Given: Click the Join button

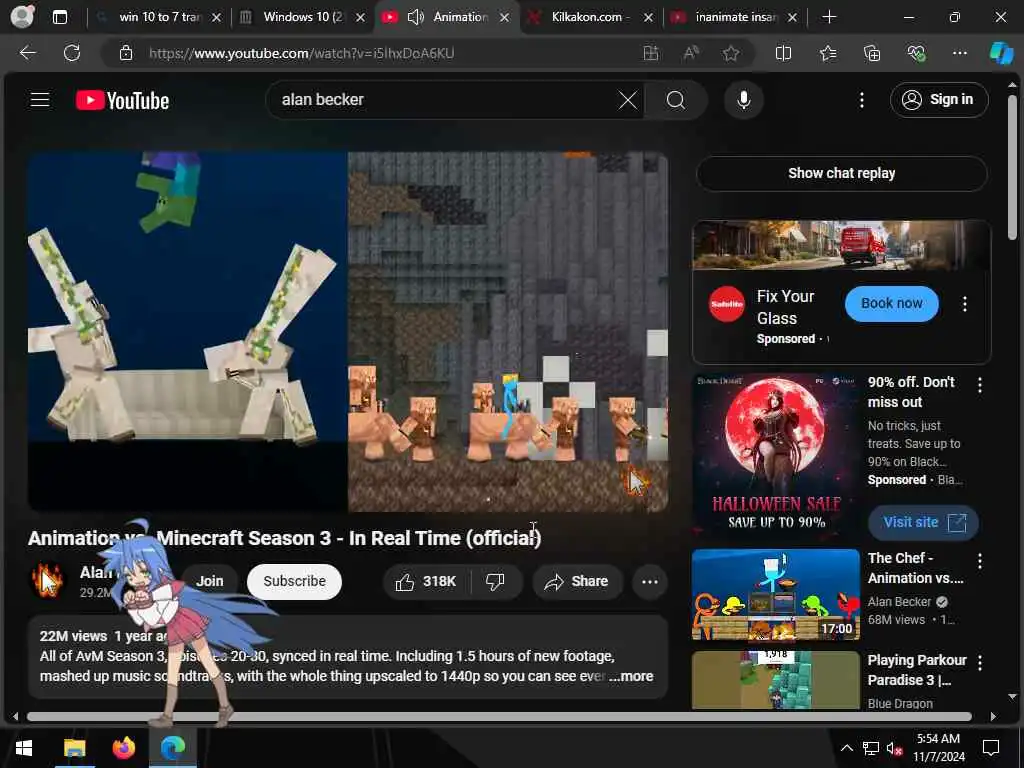Looking at the screenshot, I should click(x=209, y=581).
